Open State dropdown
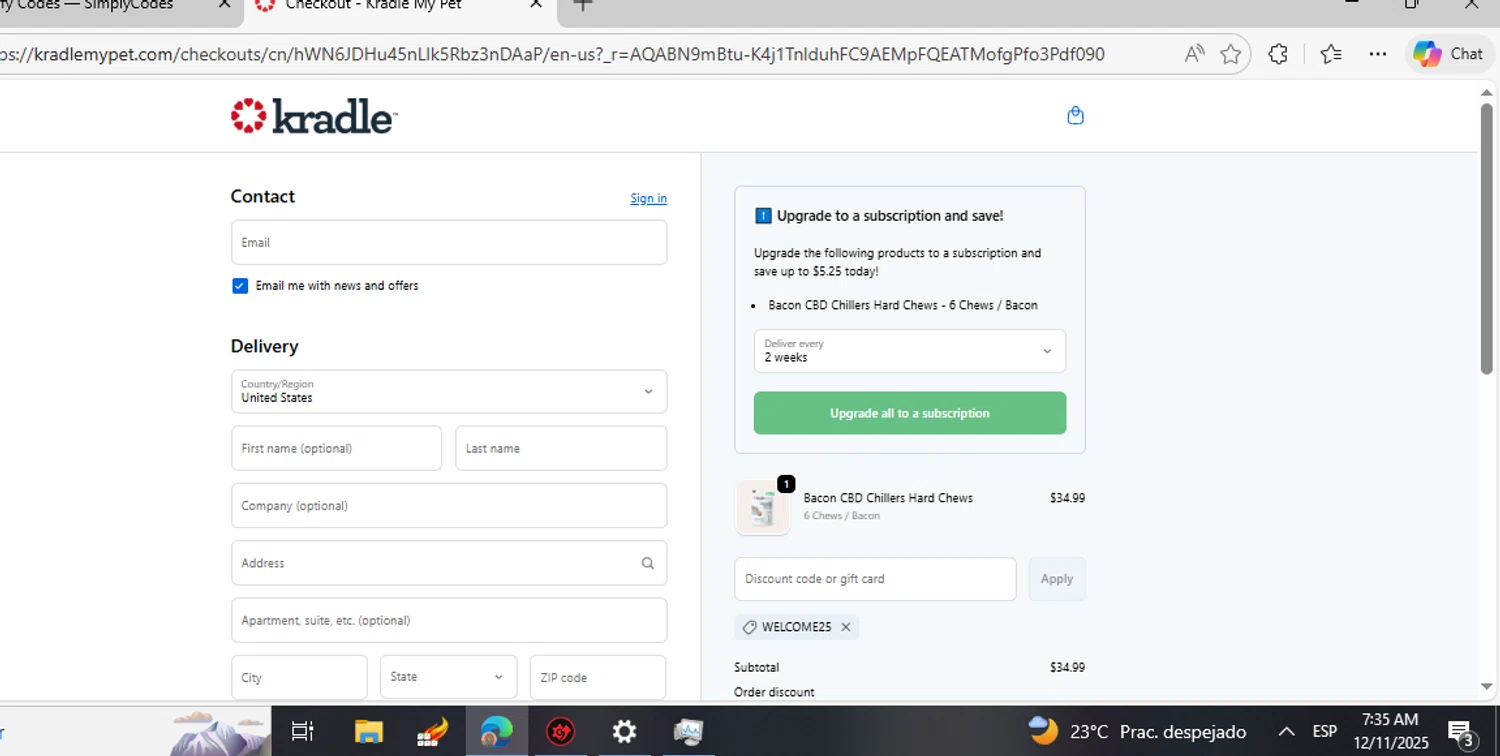1500x756 pixels. tap(448, 677)
